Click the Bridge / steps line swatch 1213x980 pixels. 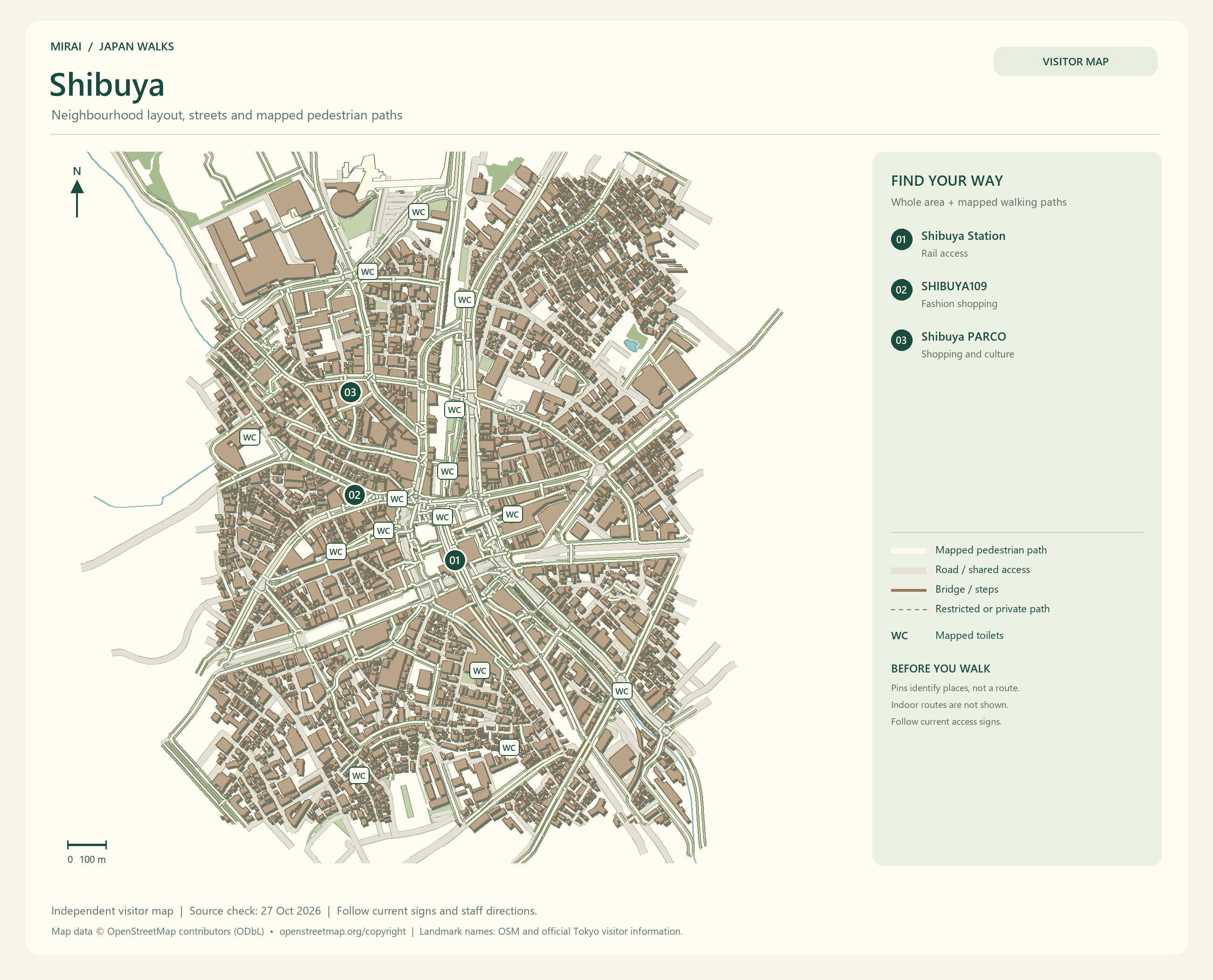pyautogui.click(x=908, y=590)
